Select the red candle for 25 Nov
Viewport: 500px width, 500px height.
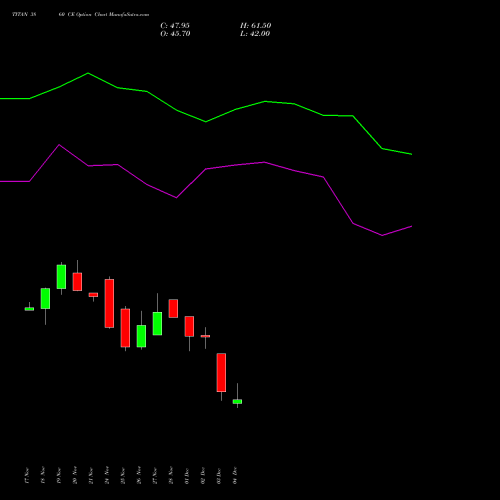click(125, 328)
